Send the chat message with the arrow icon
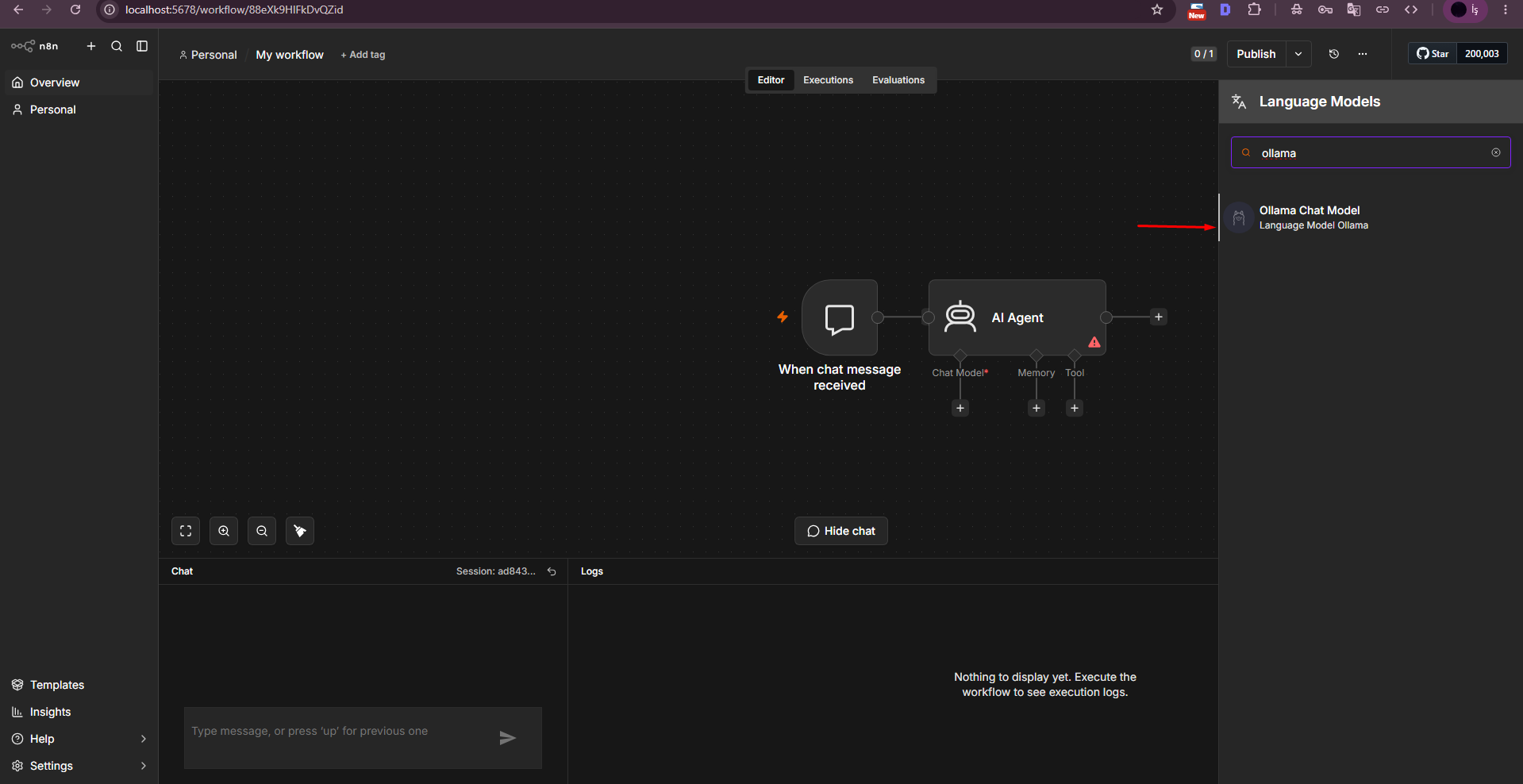This screenshot has width=1523, height=784. pos(508,738)
